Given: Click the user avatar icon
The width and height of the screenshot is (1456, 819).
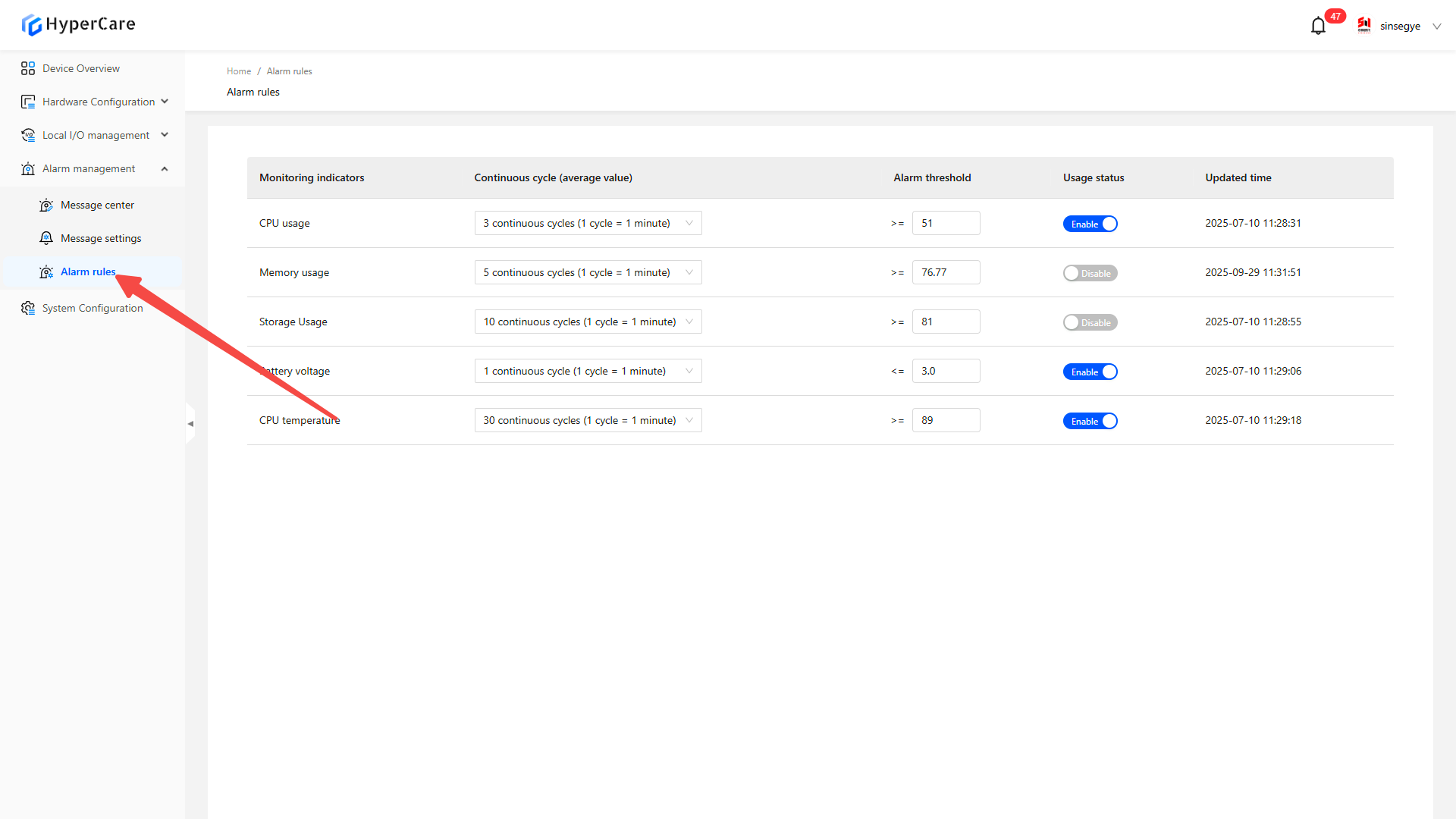Looking at the screenshot, I should click(x=1364, y=26).
